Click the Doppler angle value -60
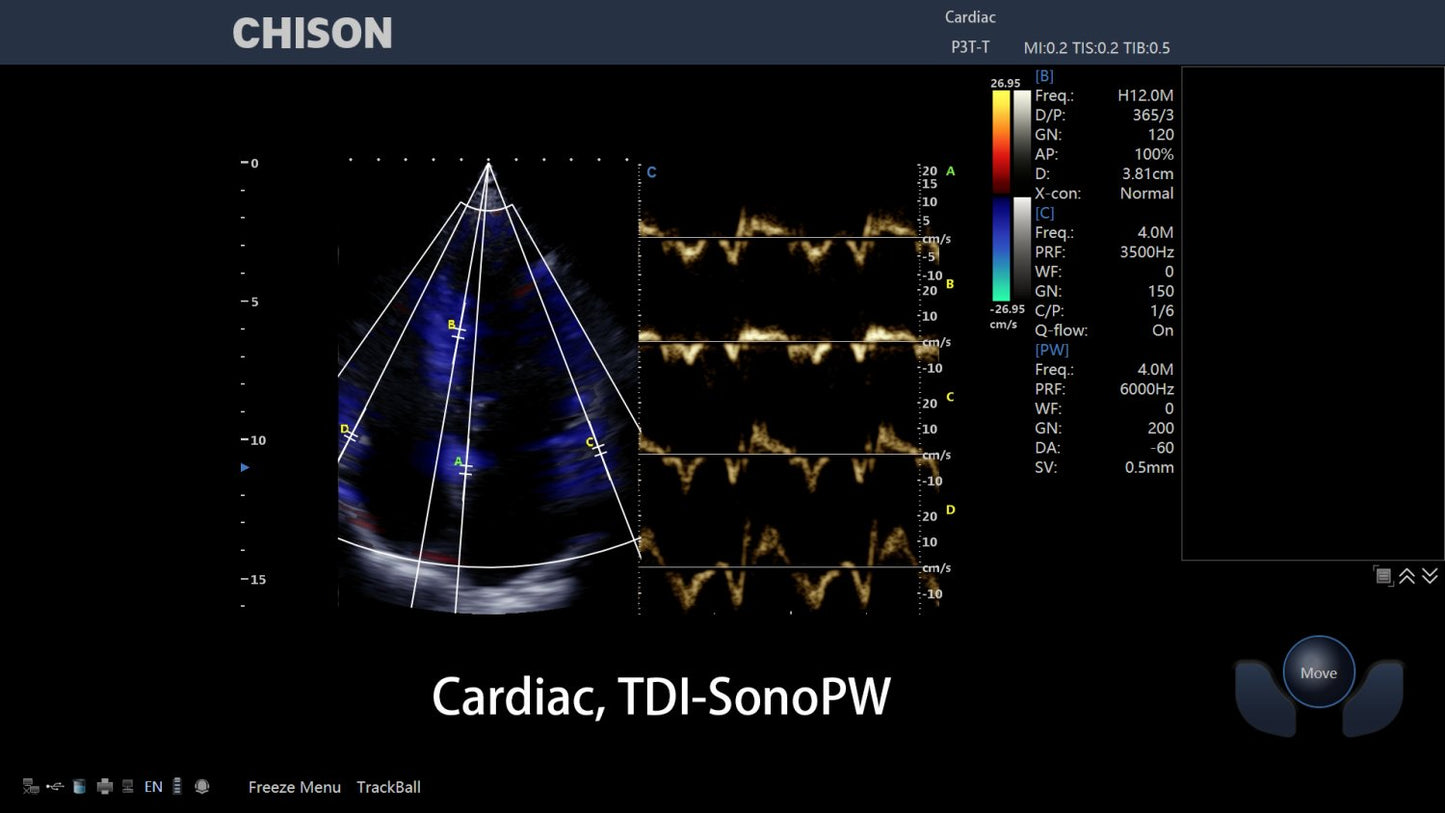The width and height of the screenshot is (1445, 813). pos(1162,448)
